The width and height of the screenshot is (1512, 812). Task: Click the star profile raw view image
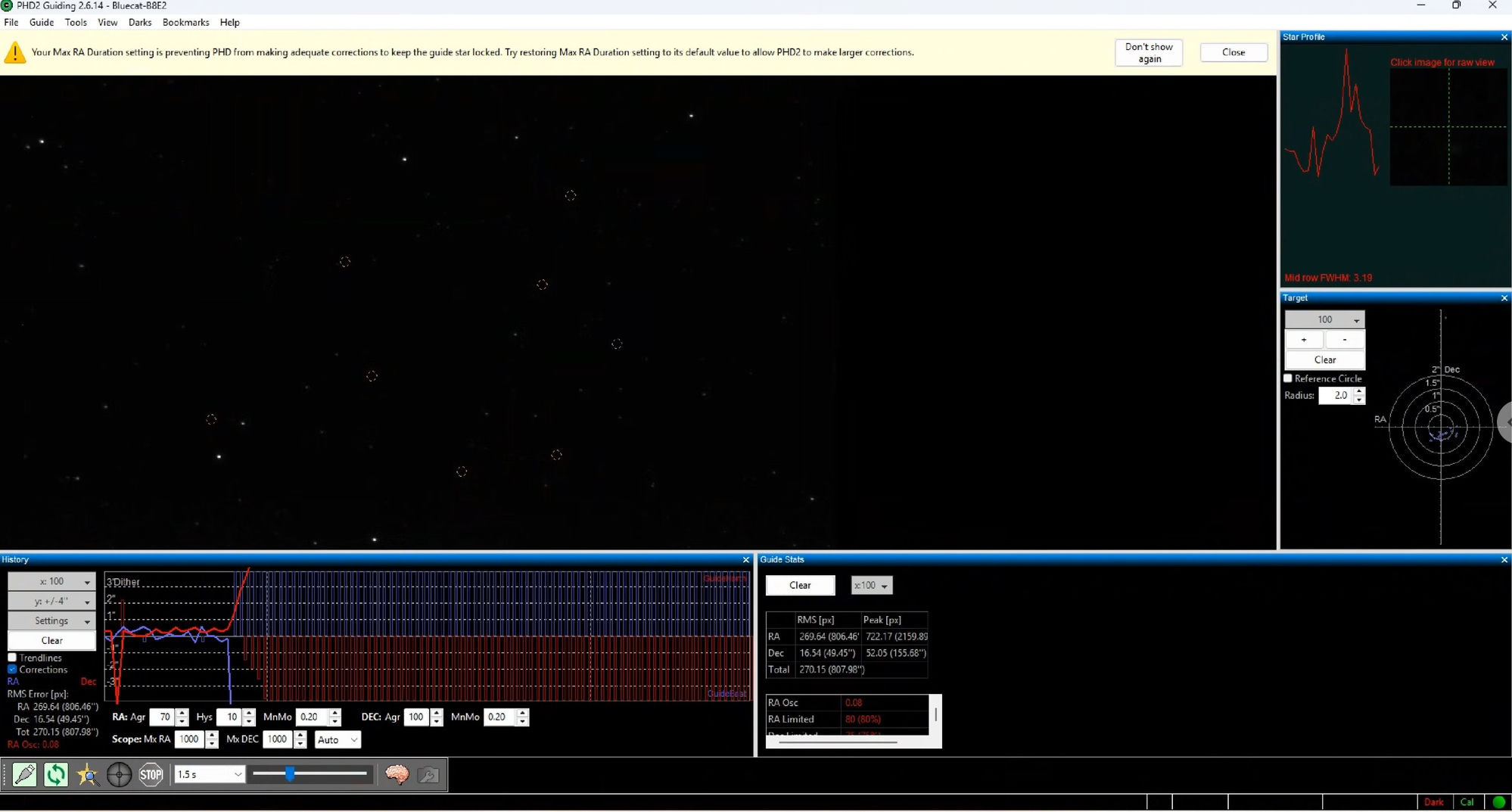1448,126
